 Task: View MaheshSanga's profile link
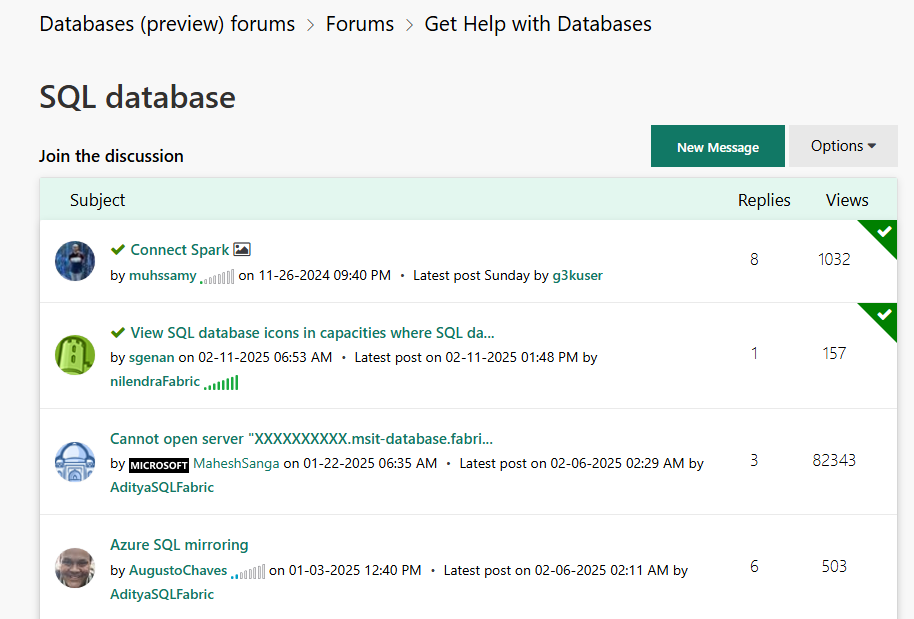(236, 463)
